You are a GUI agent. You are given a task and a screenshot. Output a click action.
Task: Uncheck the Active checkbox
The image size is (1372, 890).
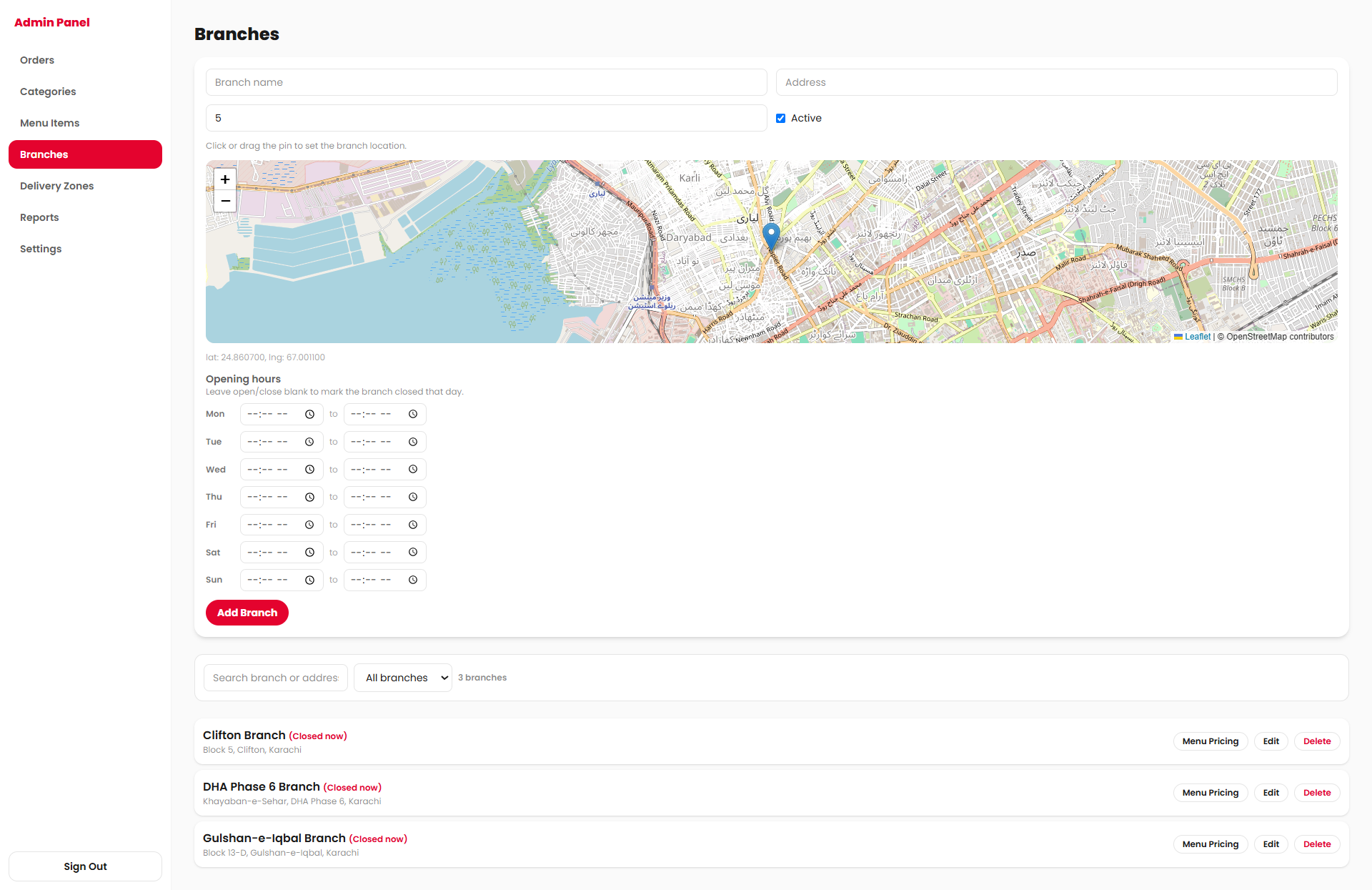click(781, 119)
